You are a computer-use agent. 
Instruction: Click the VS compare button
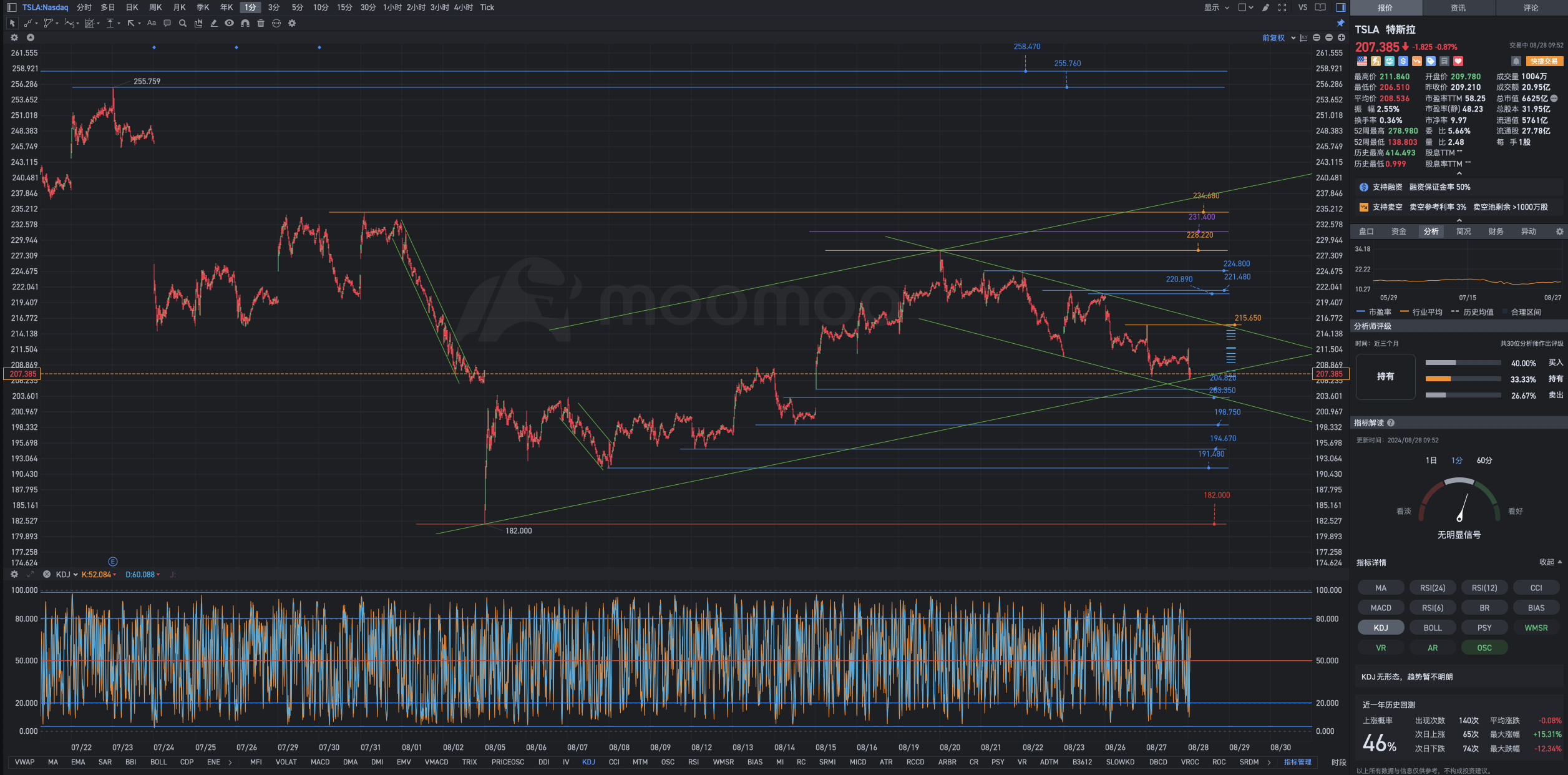(x=1303, y=7)
